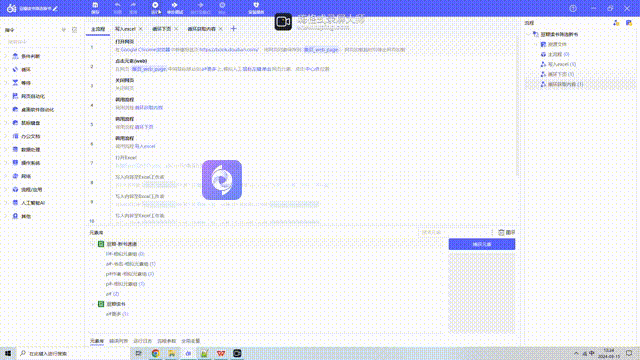Expand the 数据处理 command category
640x360 pixels.
click(6, 149)
